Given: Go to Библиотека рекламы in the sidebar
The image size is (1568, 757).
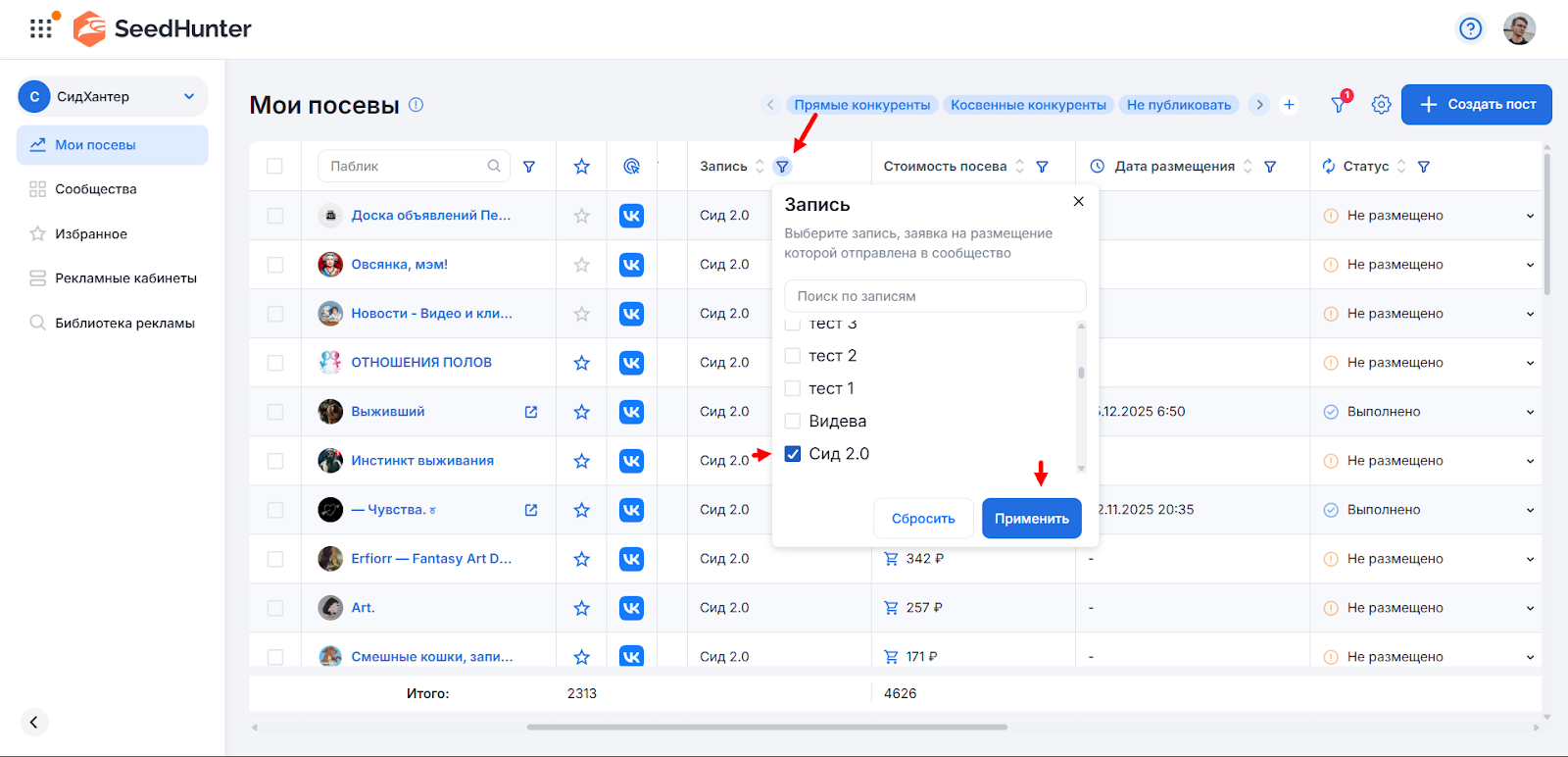Looking at the screenshot, I should coord(124,323).
